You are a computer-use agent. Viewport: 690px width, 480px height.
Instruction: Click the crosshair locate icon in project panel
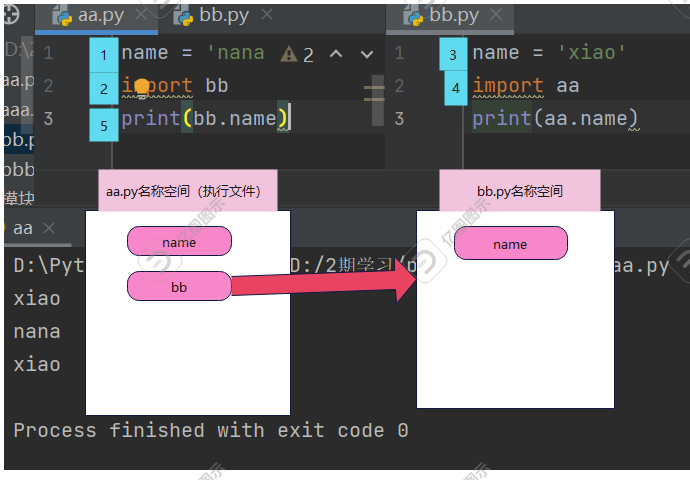(11, 15)
